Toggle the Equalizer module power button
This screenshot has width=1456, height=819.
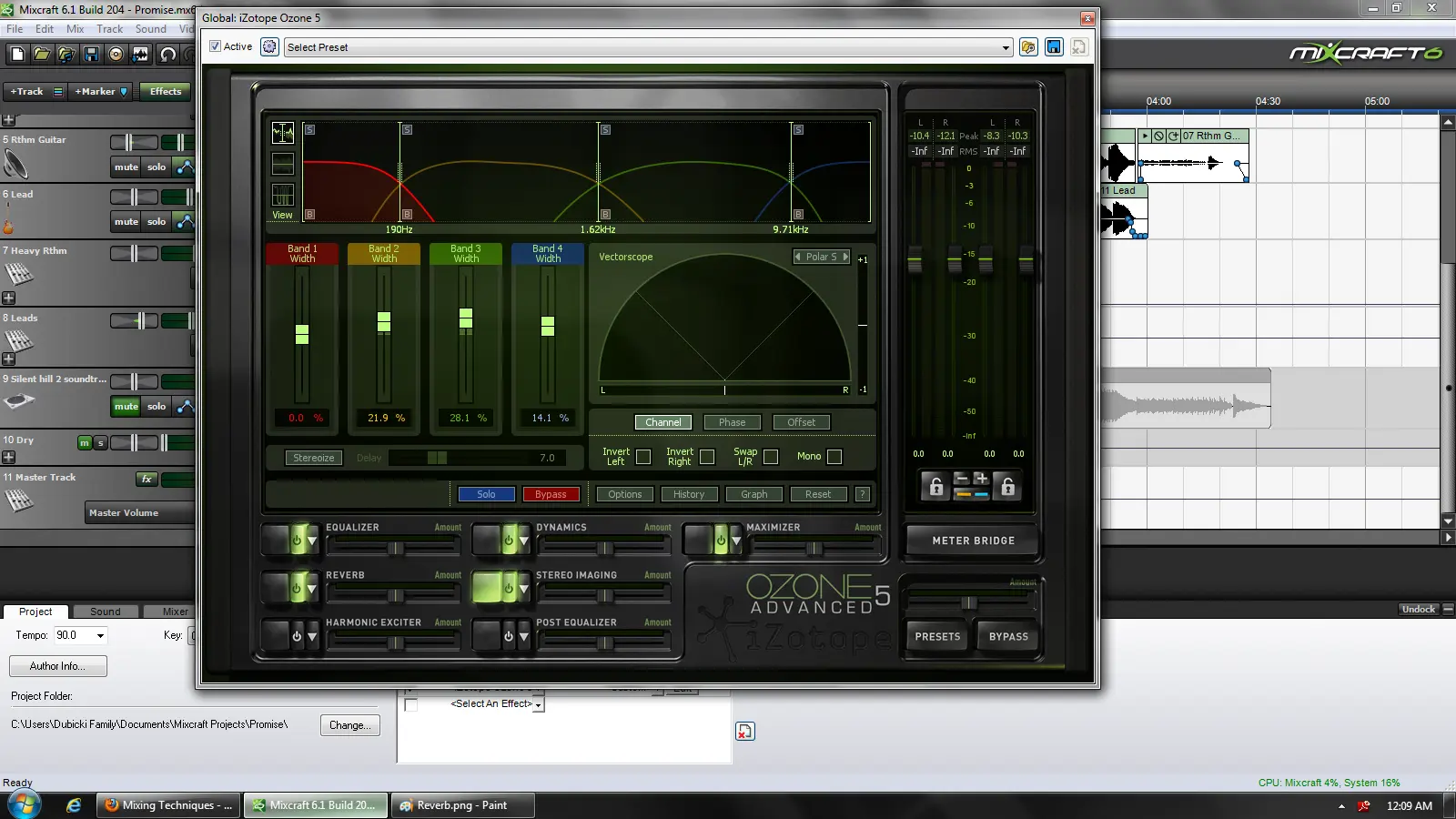[x=296, y=541]
